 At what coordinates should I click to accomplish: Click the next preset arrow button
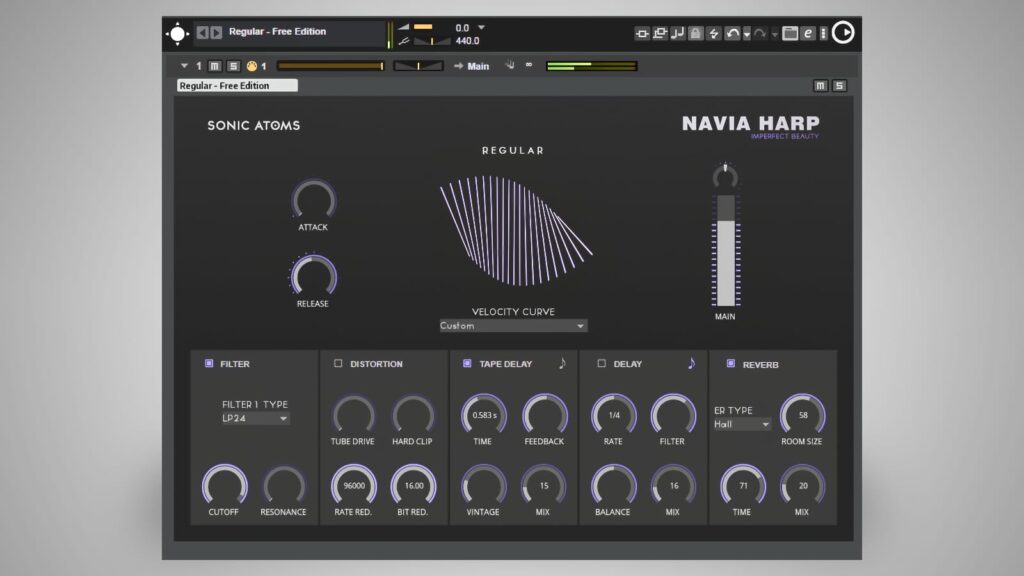[216, 32]
